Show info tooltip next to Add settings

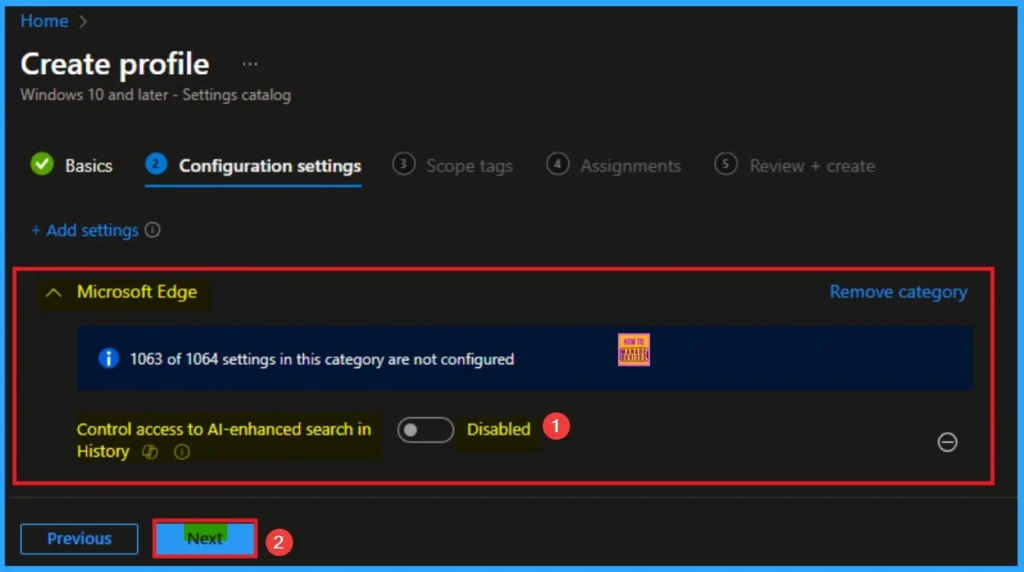153,230
